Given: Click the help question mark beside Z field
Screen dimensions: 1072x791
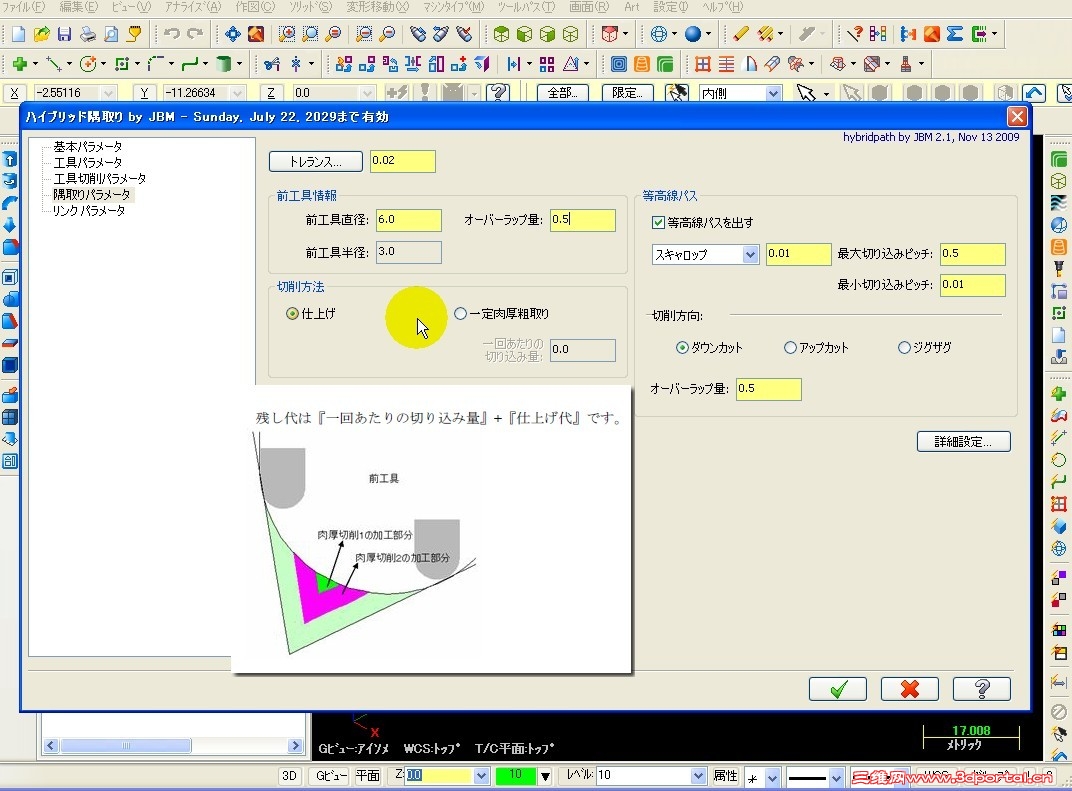Looking at the screenshot, I should click(x=499, y=92).
